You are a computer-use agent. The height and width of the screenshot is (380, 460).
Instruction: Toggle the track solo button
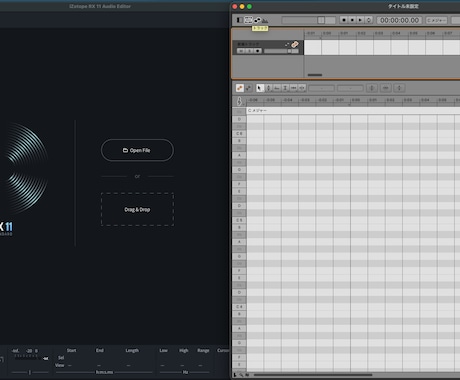tap(249, 51)
